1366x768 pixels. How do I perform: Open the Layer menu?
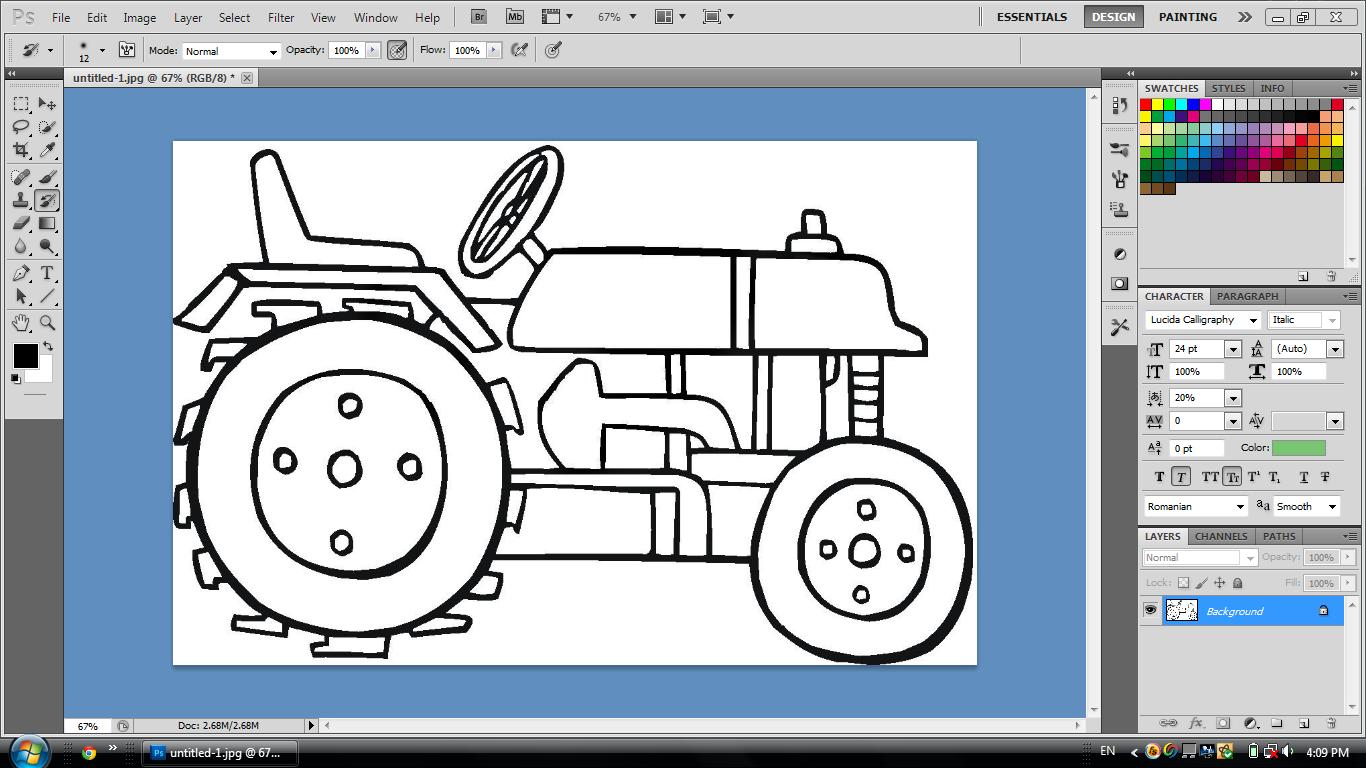click(x=188, y=17)
